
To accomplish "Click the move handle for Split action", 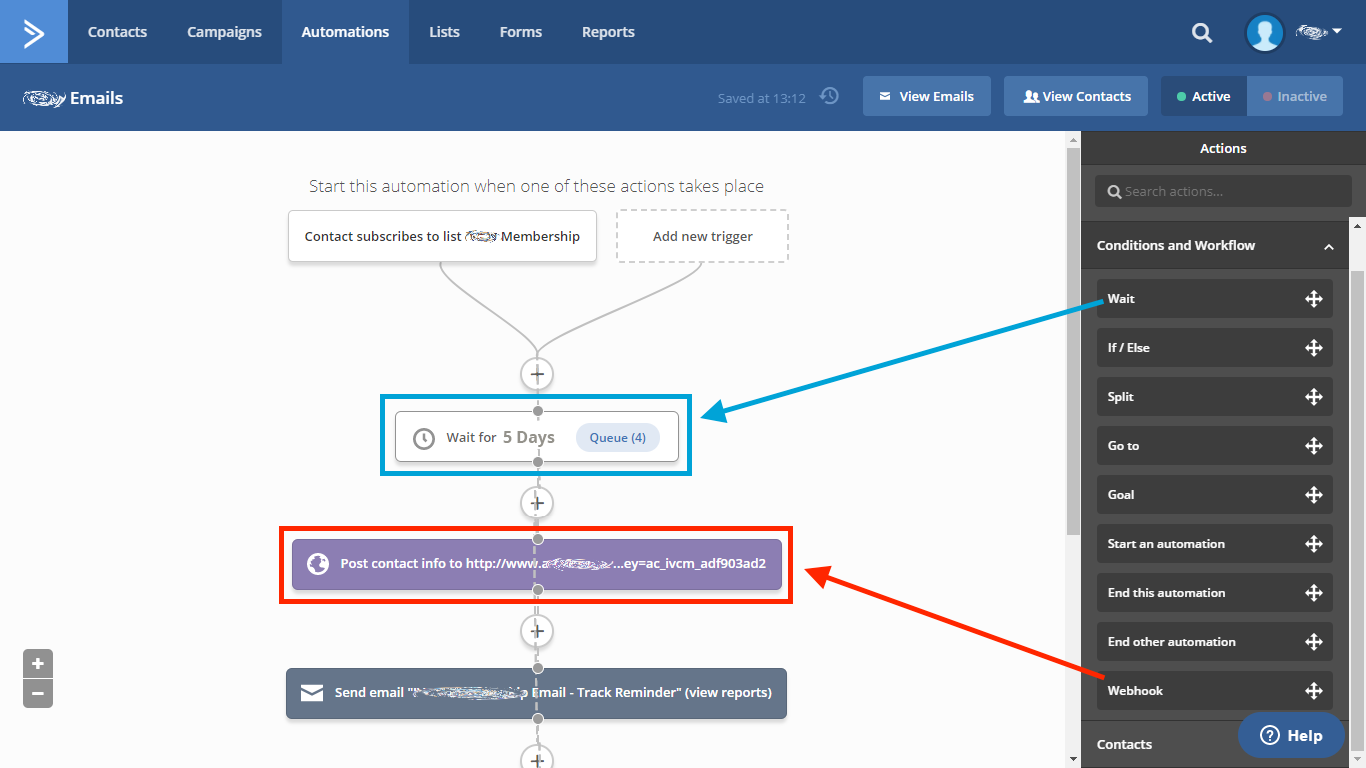I will click(x=1314, y=397).
